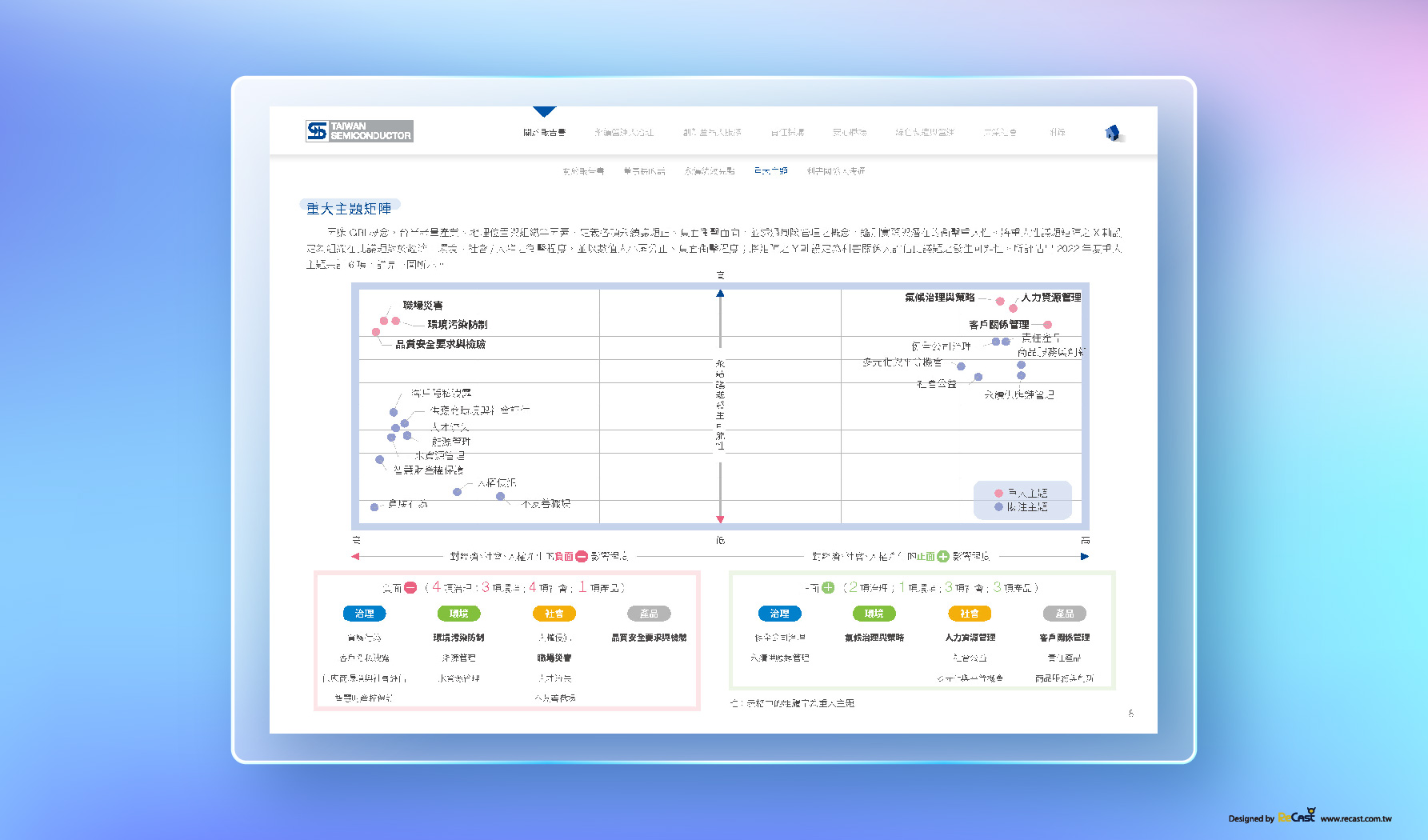Click 人力資源管理 under positive 社會
The image size is (1428, 840).
tap(970, 638)
